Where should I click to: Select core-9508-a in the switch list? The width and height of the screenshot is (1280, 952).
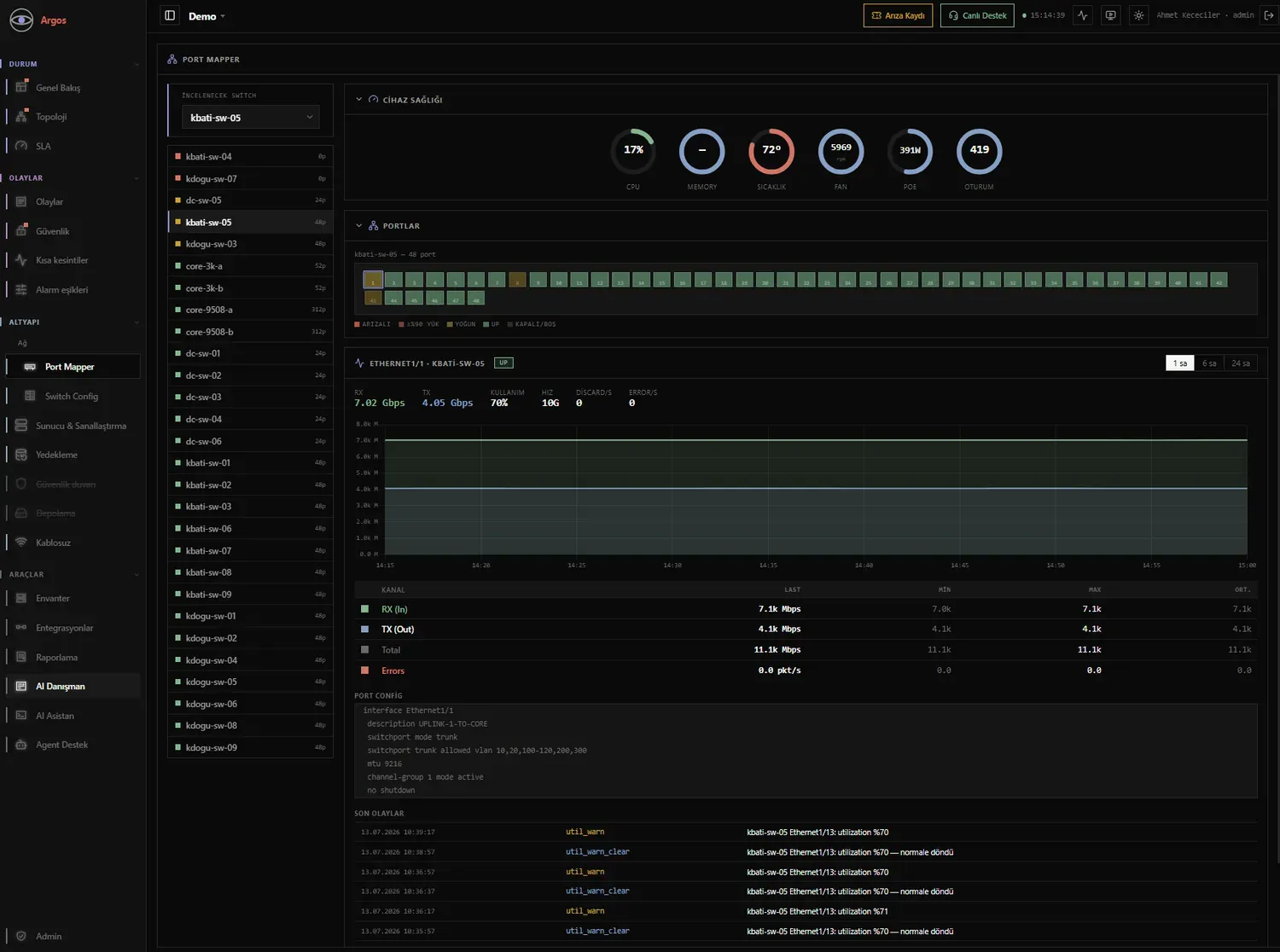coord(250,310)
